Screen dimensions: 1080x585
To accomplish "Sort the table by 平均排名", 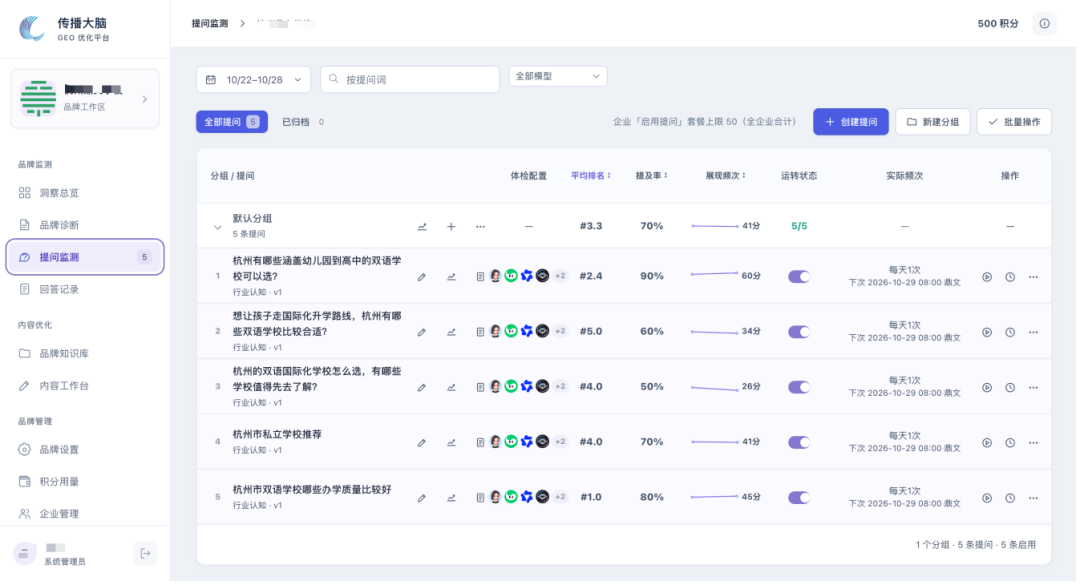I will [593, 176].
